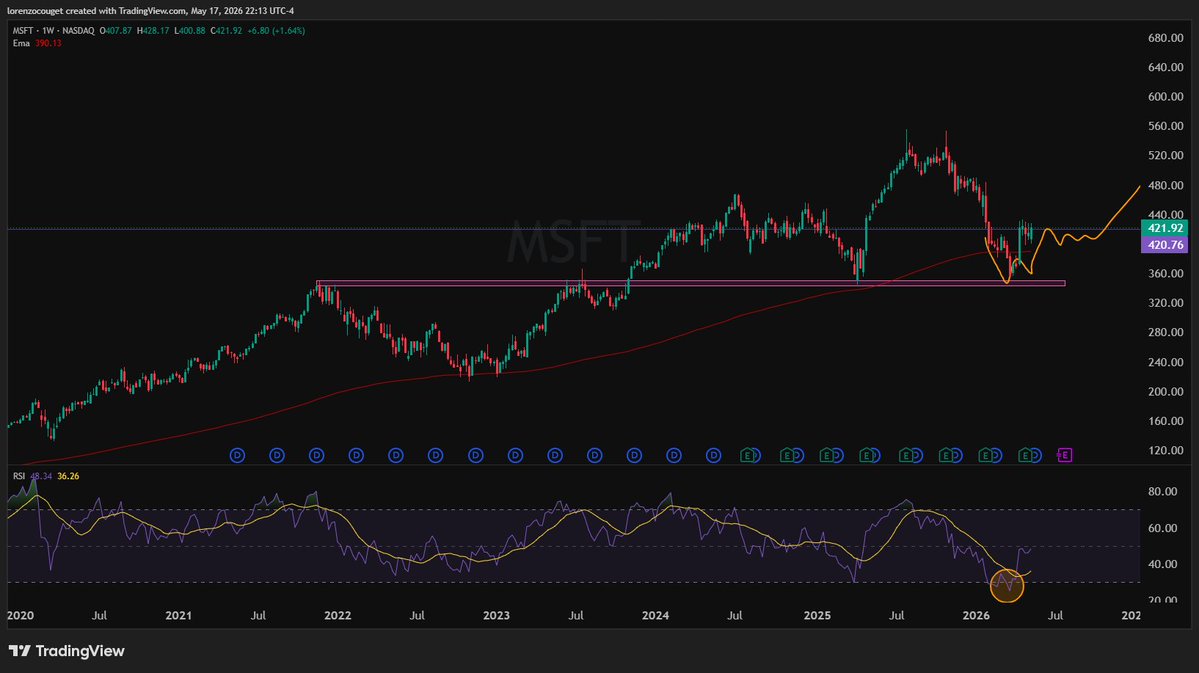
Task: Select the February 2024 dividend D marker
Action: point(674,455)
